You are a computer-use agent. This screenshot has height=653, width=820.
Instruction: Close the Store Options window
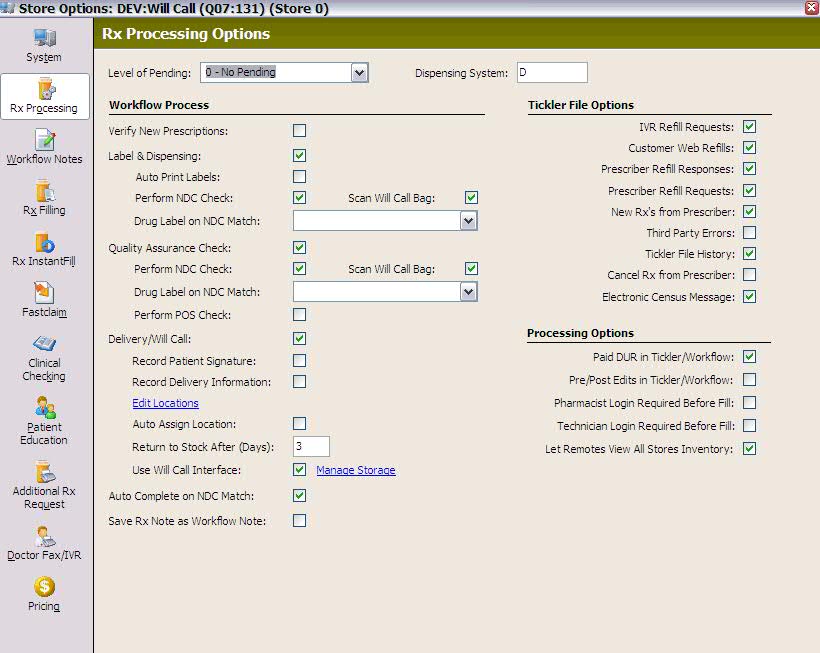pos(812,7)
